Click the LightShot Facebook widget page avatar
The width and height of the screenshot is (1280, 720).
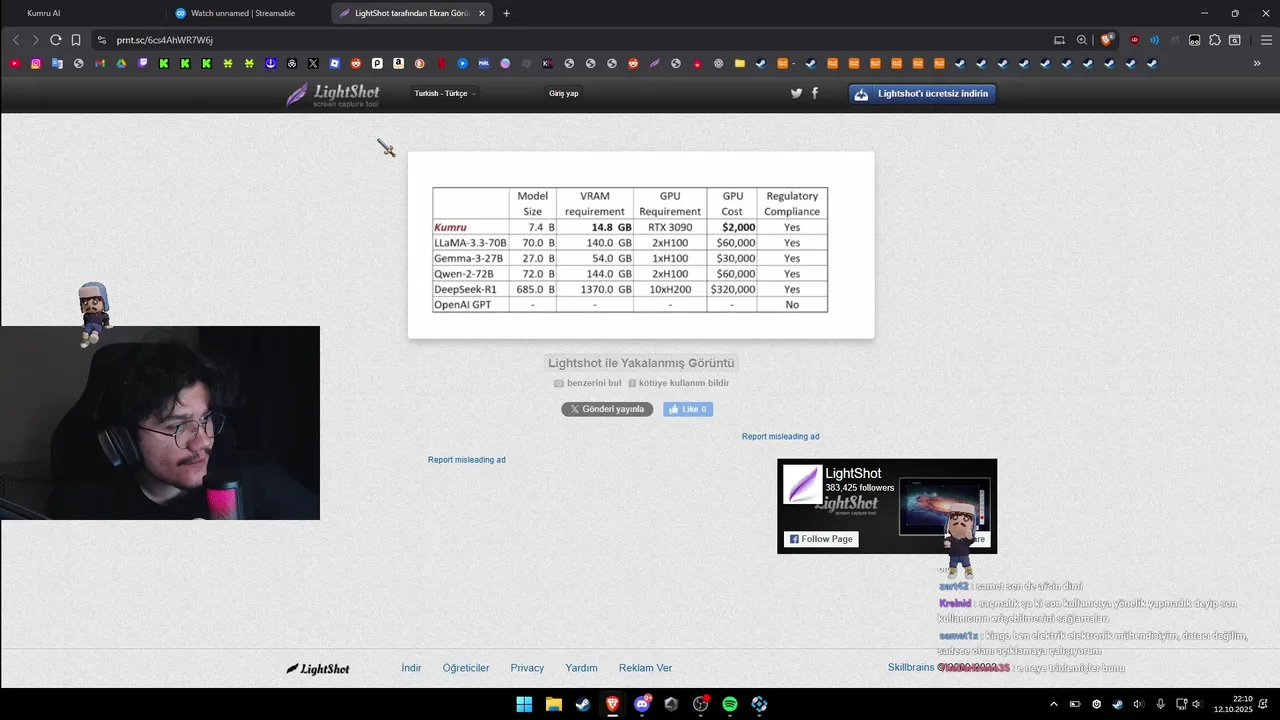(802, 485)
